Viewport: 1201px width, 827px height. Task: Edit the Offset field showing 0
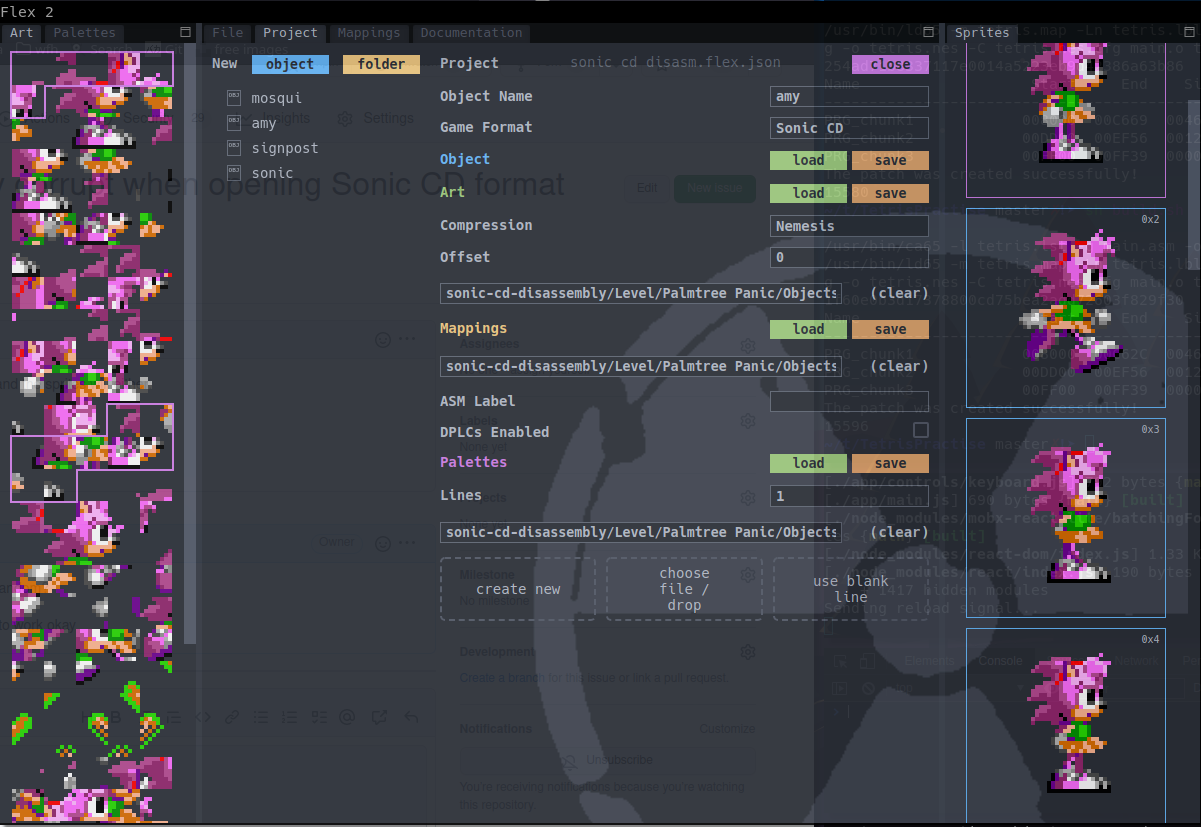[x=849, y=258]
